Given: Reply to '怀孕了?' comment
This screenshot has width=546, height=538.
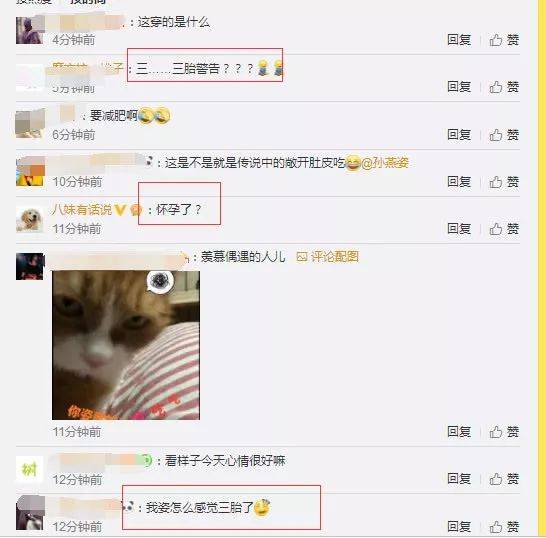Looking at the screenshot, I should 459,229.
